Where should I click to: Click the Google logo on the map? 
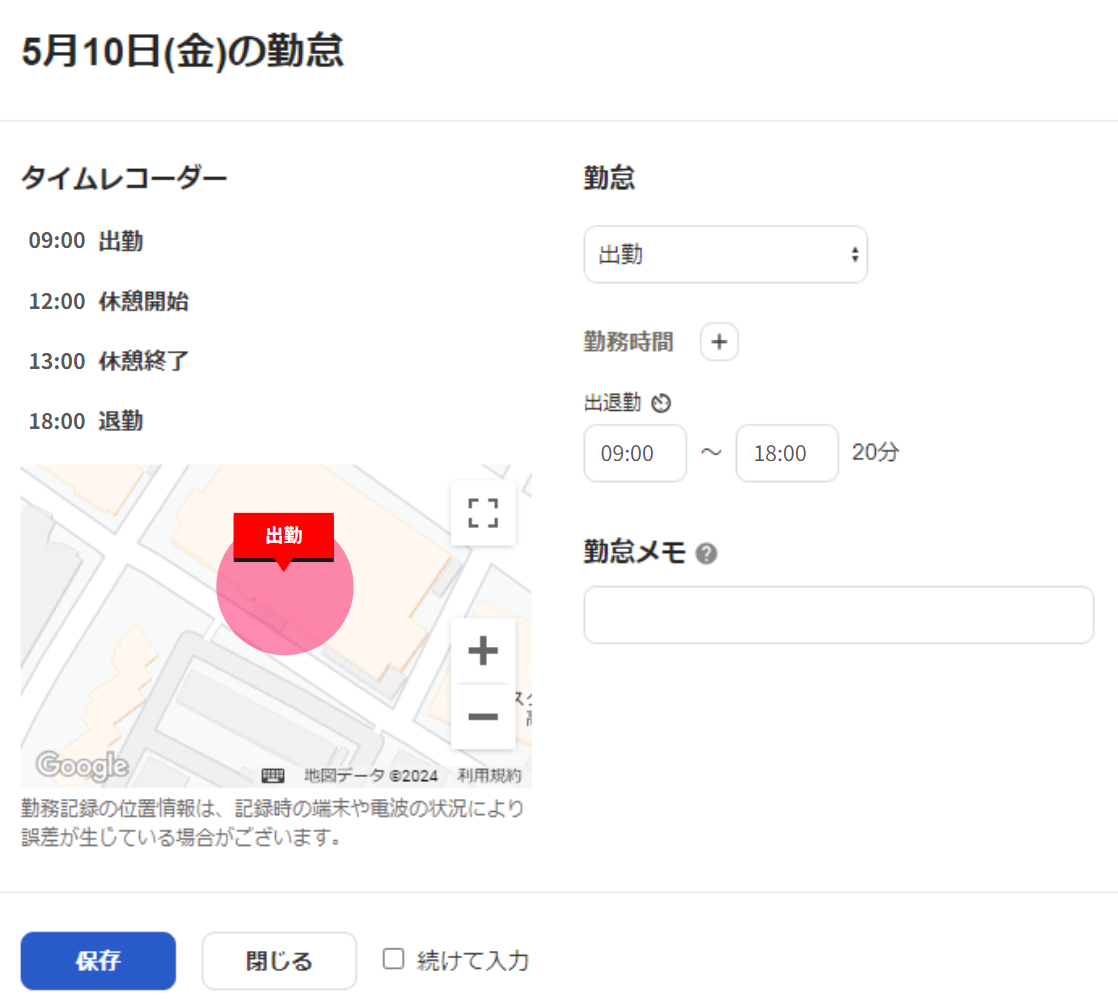[x=82, y=766]
